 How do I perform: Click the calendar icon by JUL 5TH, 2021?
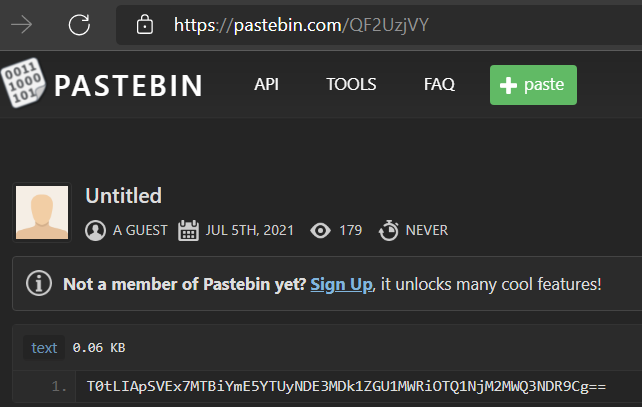(188, 231)
